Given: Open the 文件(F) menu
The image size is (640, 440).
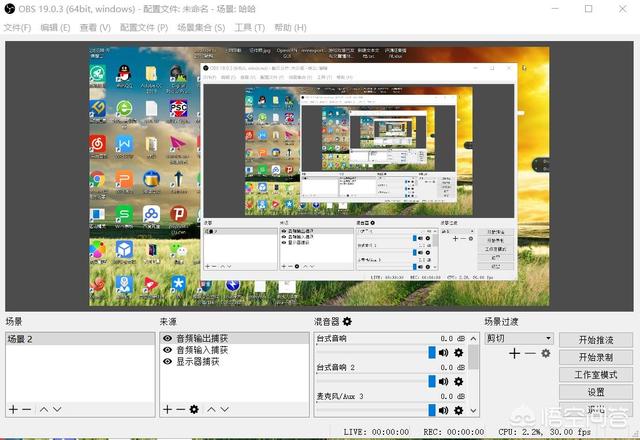Looking at the screenshot, I should pos(17,27).
